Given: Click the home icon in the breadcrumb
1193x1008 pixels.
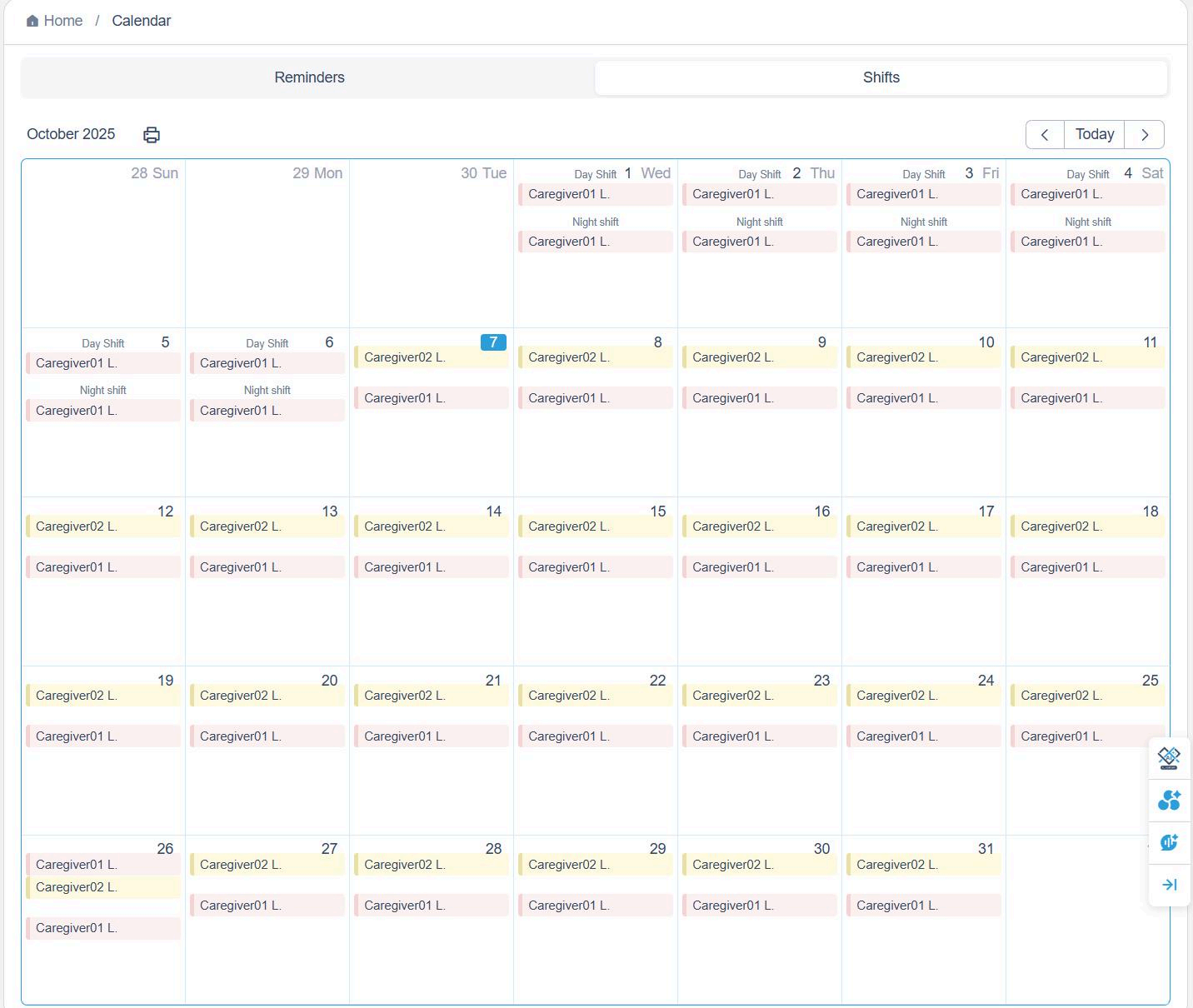Looking at the screenshot, I should click(x=32, y=21).
